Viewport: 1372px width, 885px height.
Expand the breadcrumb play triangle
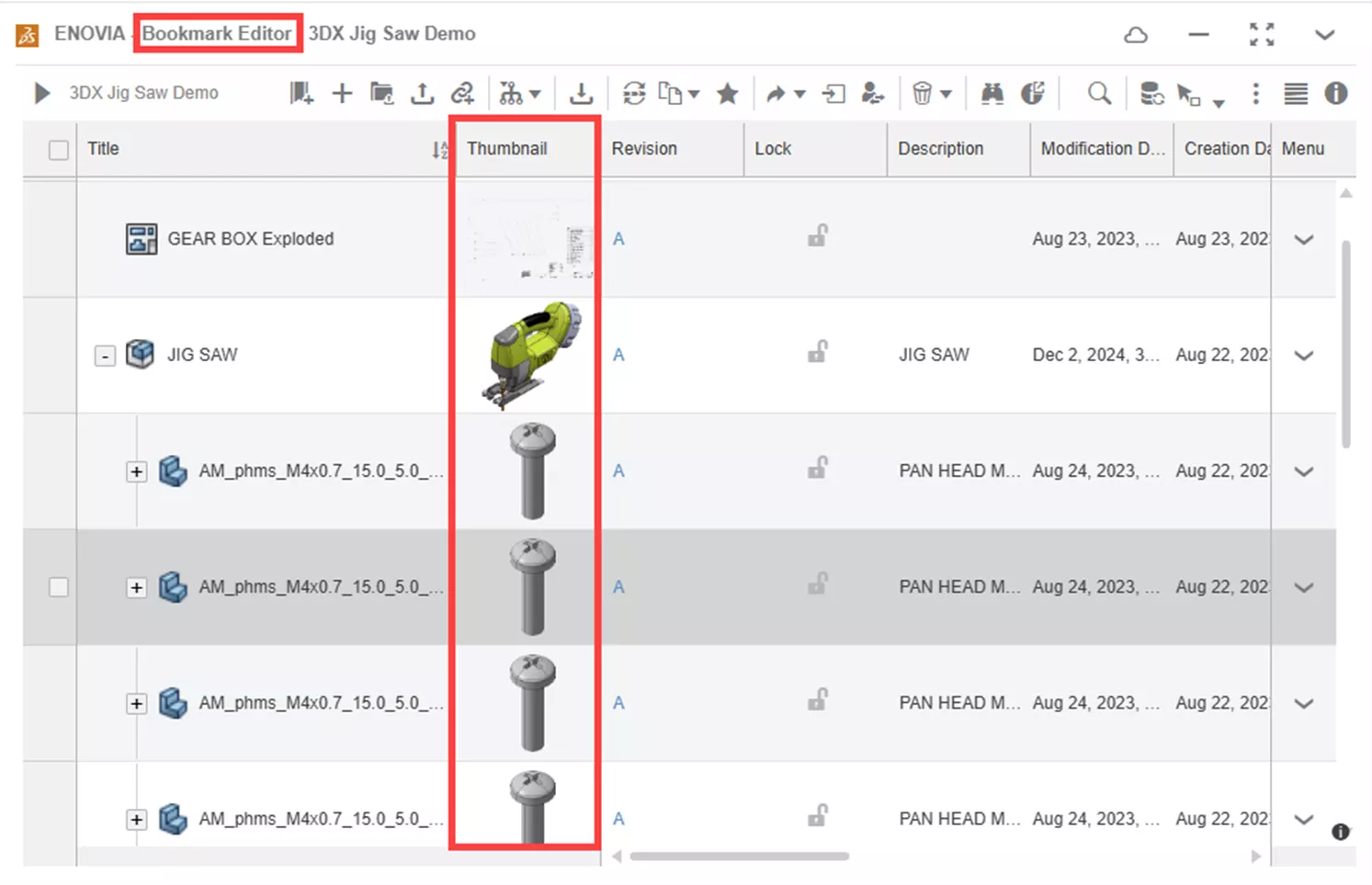(x=42, y=93)
